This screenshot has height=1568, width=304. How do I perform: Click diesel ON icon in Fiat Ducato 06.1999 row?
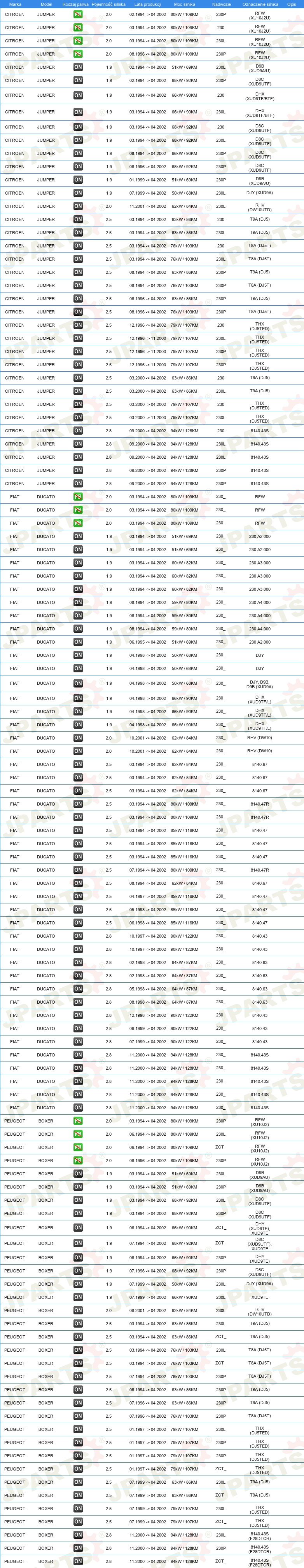(78, 1029)
